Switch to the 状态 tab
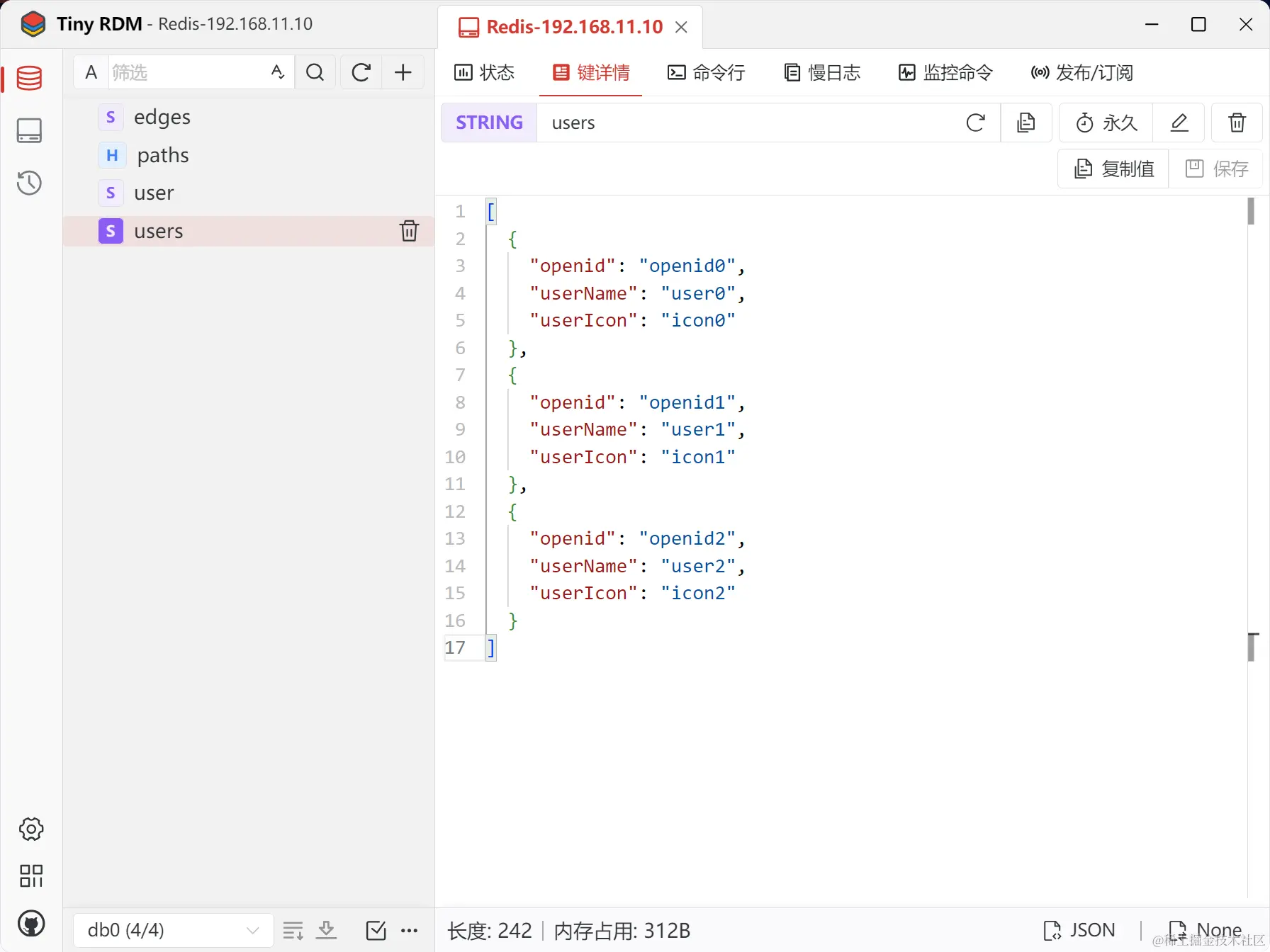Viewport: 1270px width, 952px height. [484, 72]
